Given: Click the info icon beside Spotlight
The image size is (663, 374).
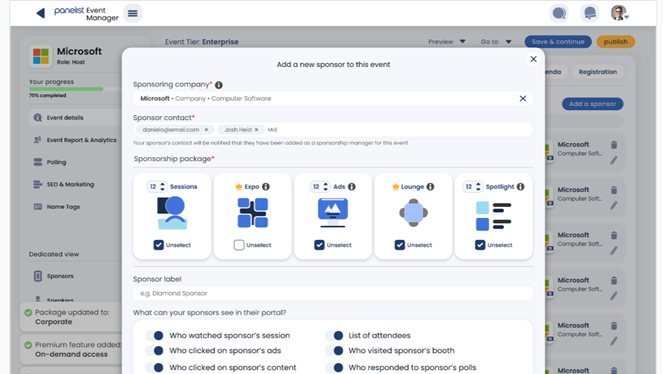Looking at the screenshot, I should [521, 186].
